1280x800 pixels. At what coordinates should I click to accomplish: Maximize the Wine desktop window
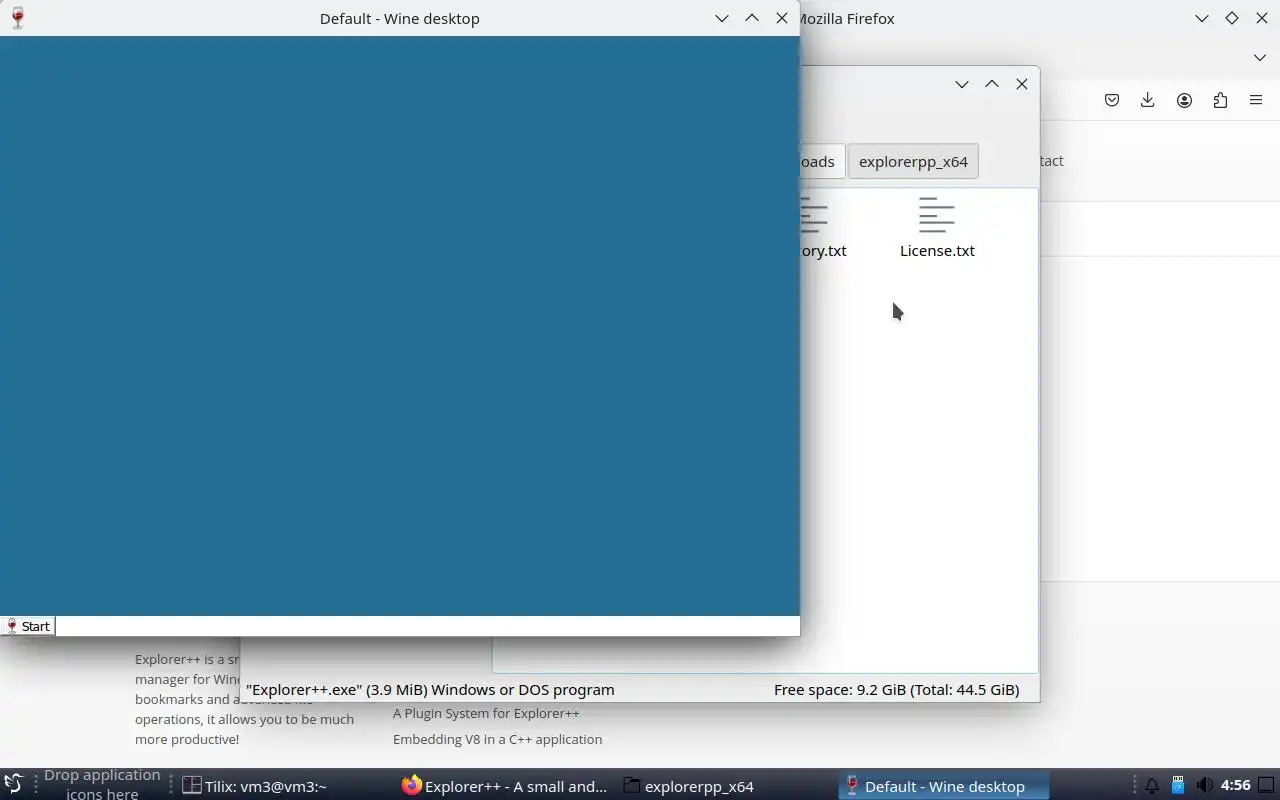[752, 18]
